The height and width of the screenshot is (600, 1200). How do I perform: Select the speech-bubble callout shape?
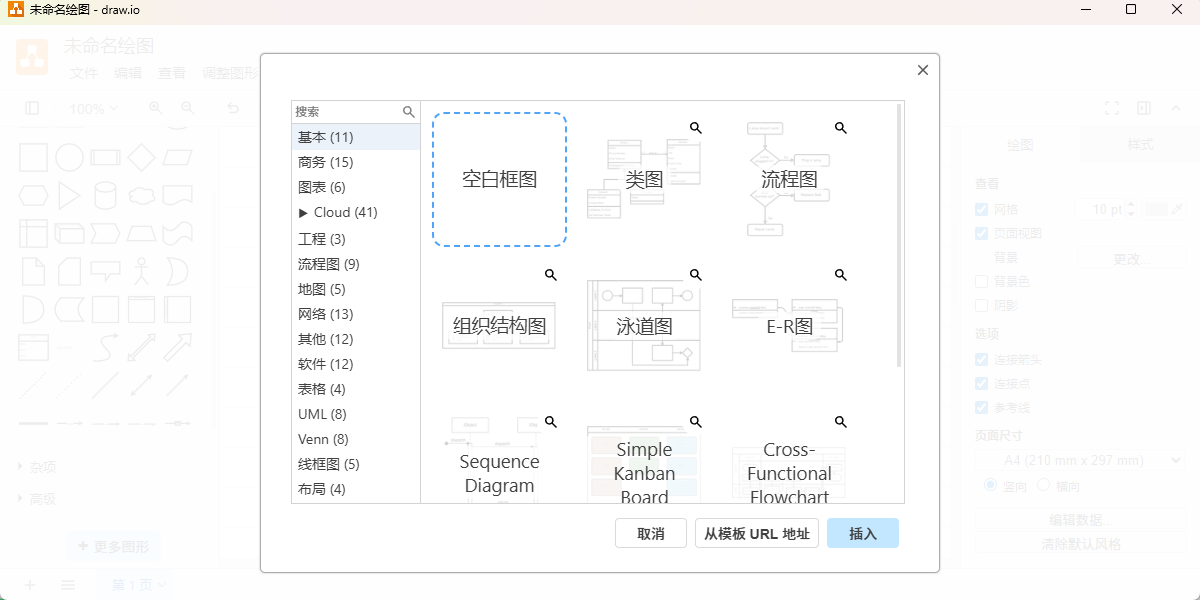point(105,270)
